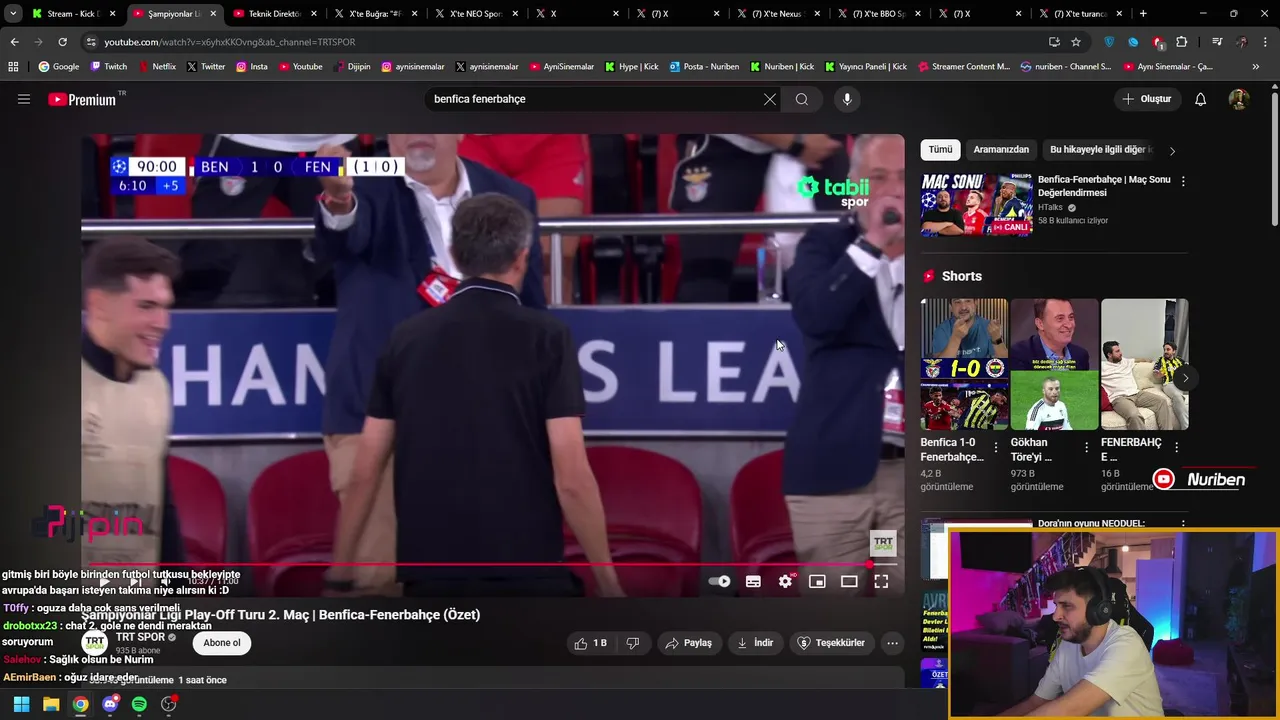
Task: Send thanks with the Teşekkürler button
Action: [831, 643]
